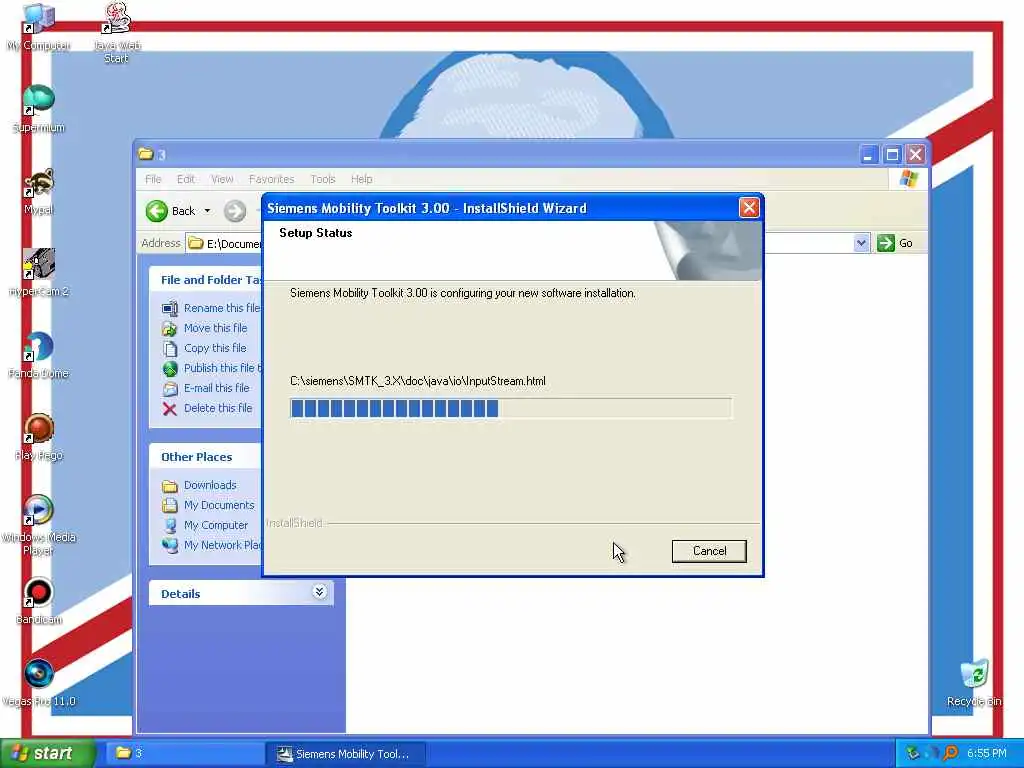Open the Edit menu in Explorer

pyautogui.click(x=185, y=179)
